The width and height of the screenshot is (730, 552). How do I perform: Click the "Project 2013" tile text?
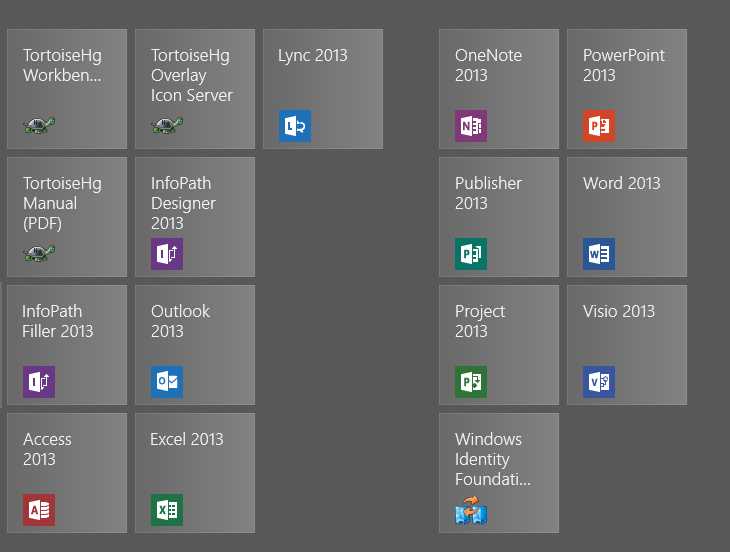pos(480,321)
